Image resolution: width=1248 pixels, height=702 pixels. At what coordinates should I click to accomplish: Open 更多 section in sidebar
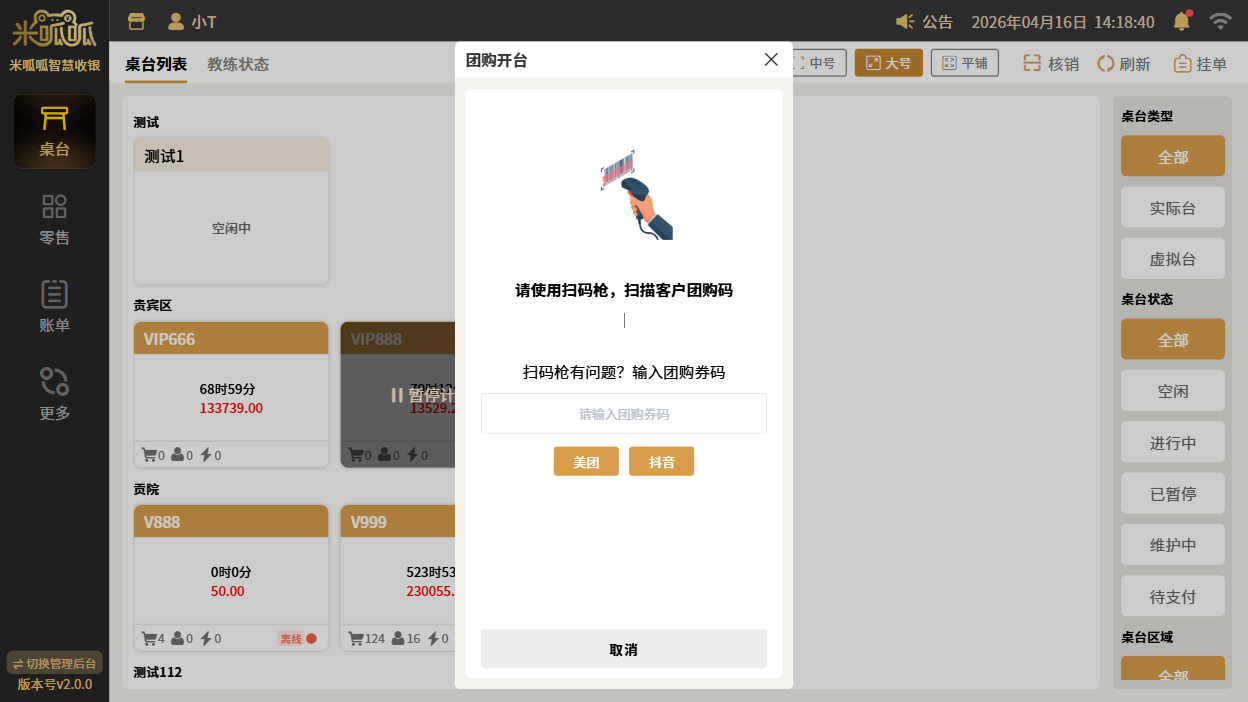(54, 394)
